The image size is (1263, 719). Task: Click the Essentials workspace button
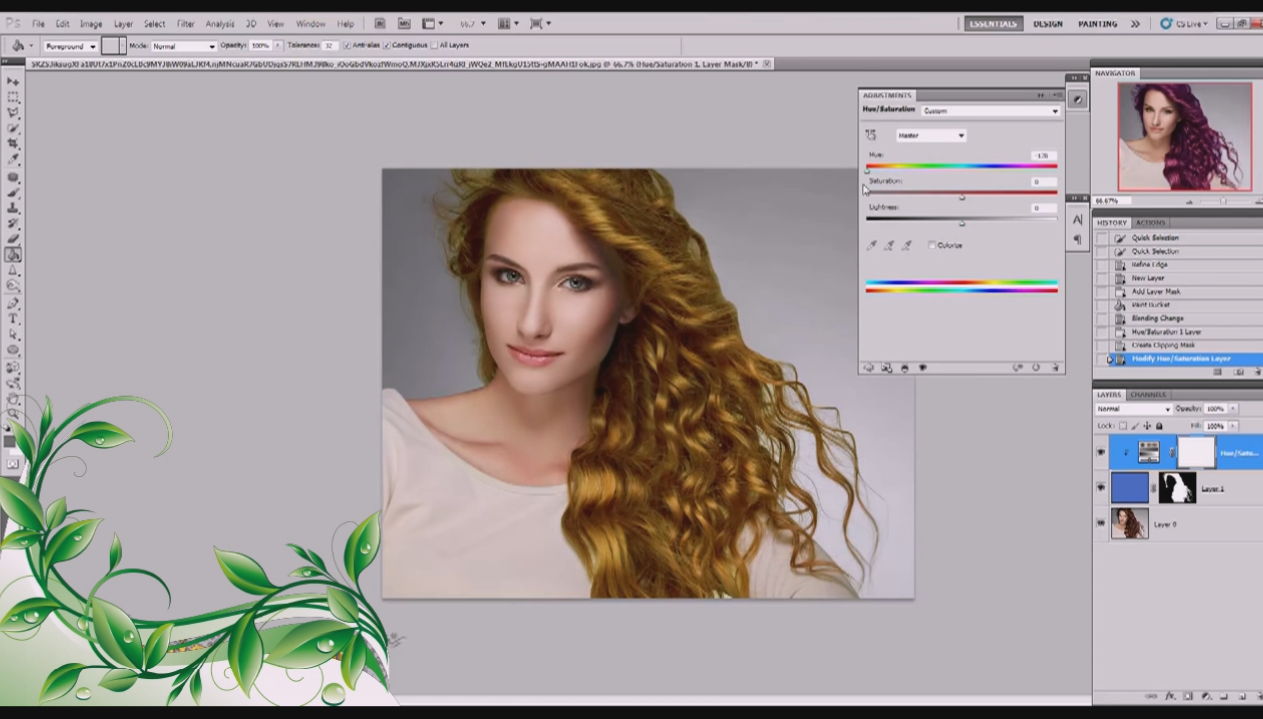coord(993,24)
